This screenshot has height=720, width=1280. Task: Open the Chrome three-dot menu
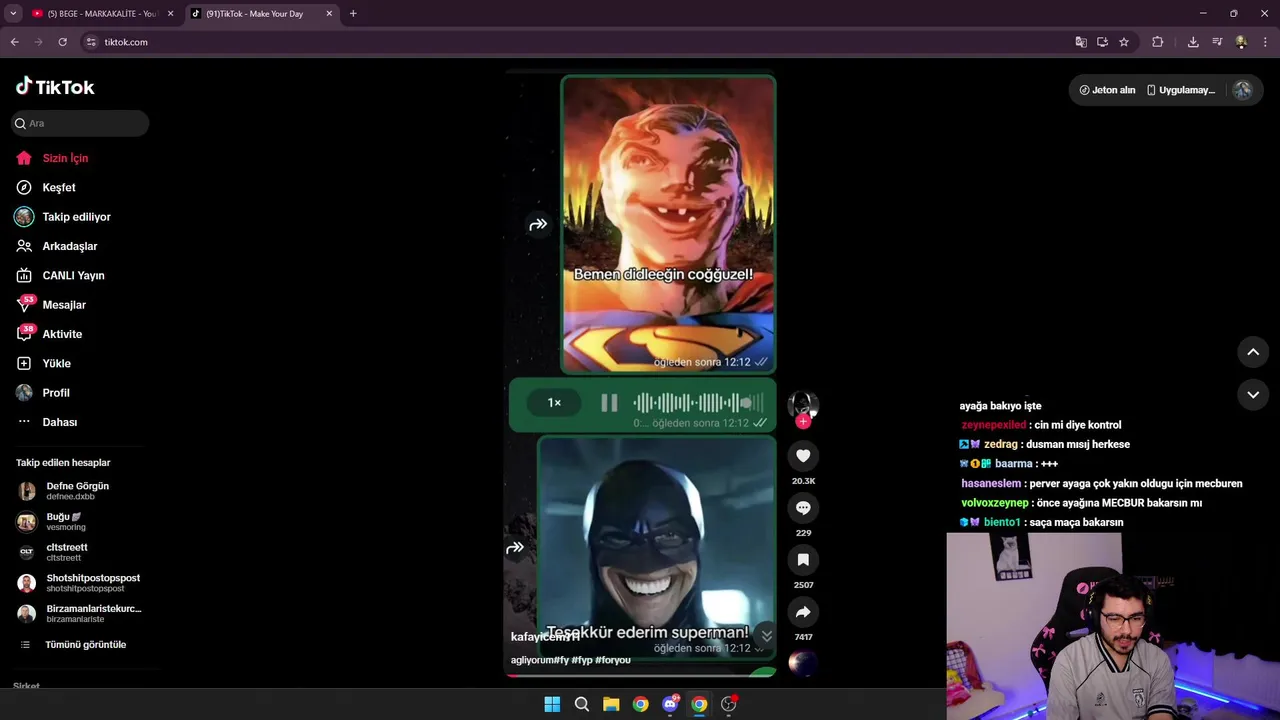coord(1266,42)
